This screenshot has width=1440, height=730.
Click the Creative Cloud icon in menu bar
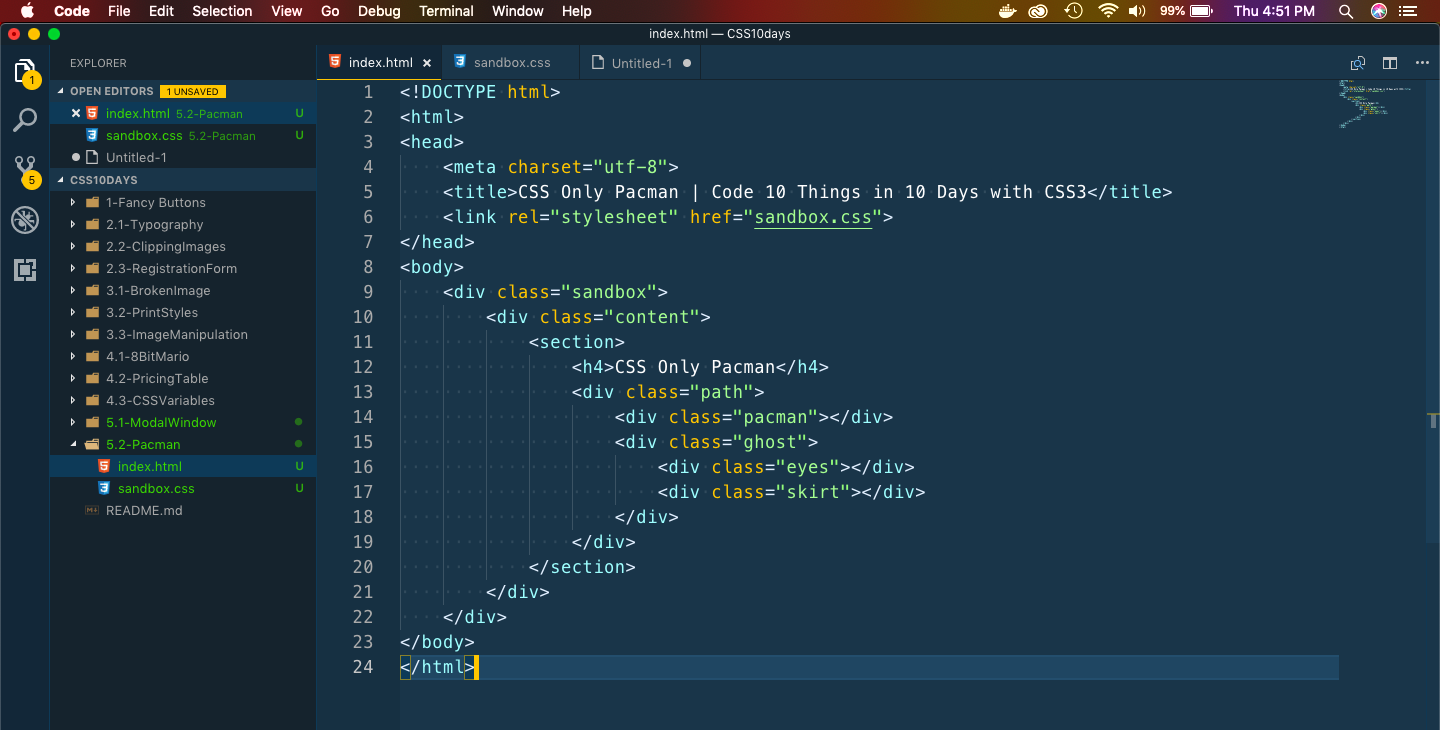(x=1038, y=11)
